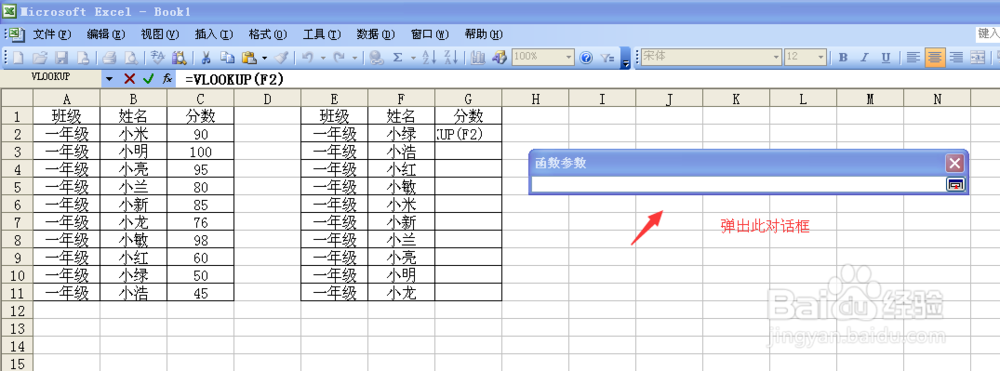The width and height of the screenshot is (1000, 371).
Task: Open the Paste options dropdown arrow
Action: [x=265, y=57]
